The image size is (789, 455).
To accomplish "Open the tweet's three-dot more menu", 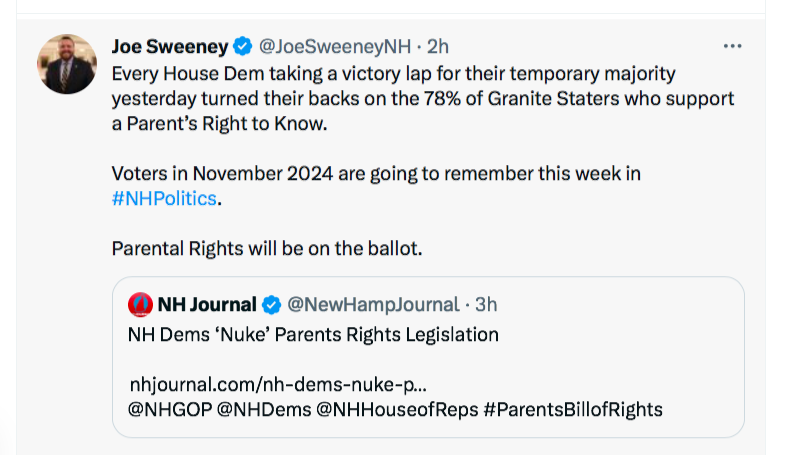I will click(732, 46).
